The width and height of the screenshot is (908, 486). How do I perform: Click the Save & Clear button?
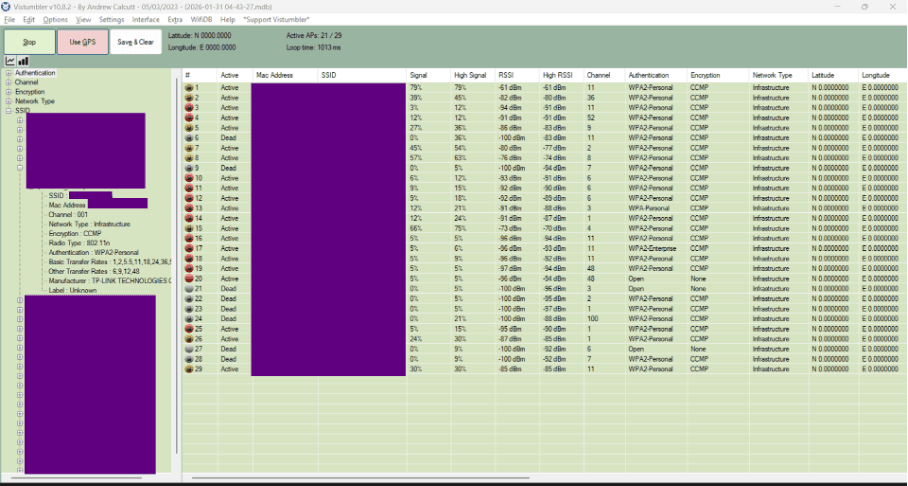(136, 42)
